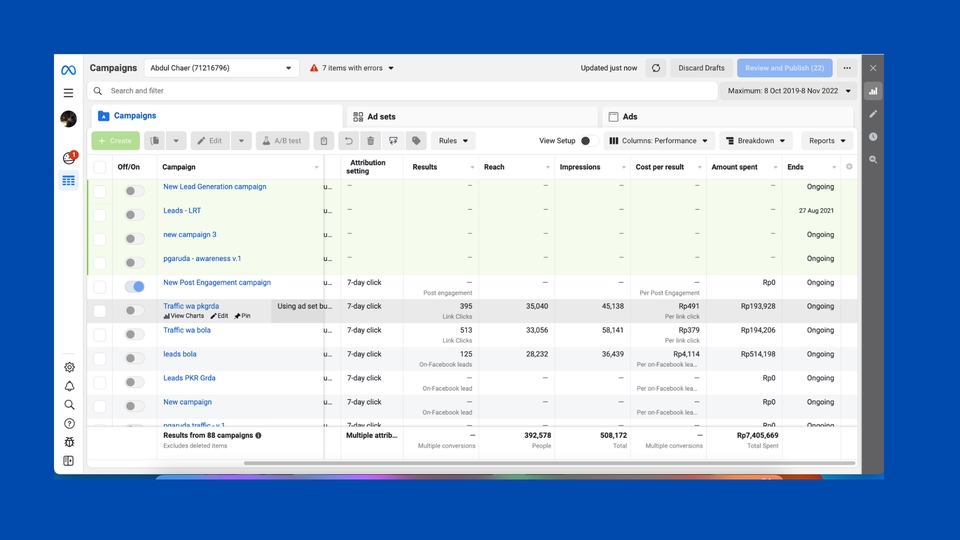Viewport: 960px width, 540px height.
Task: Switch to the Campaigns tab
Action: coord(217,116)
